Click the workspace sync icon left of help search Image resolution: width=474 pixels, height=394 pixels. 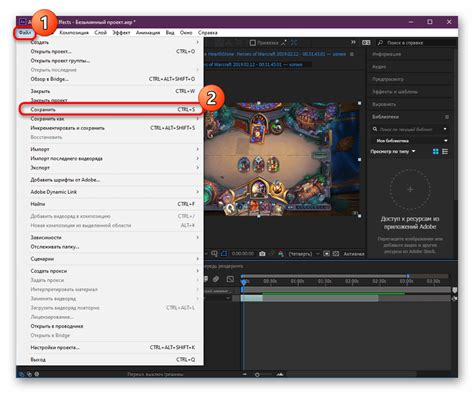point(366,43)
